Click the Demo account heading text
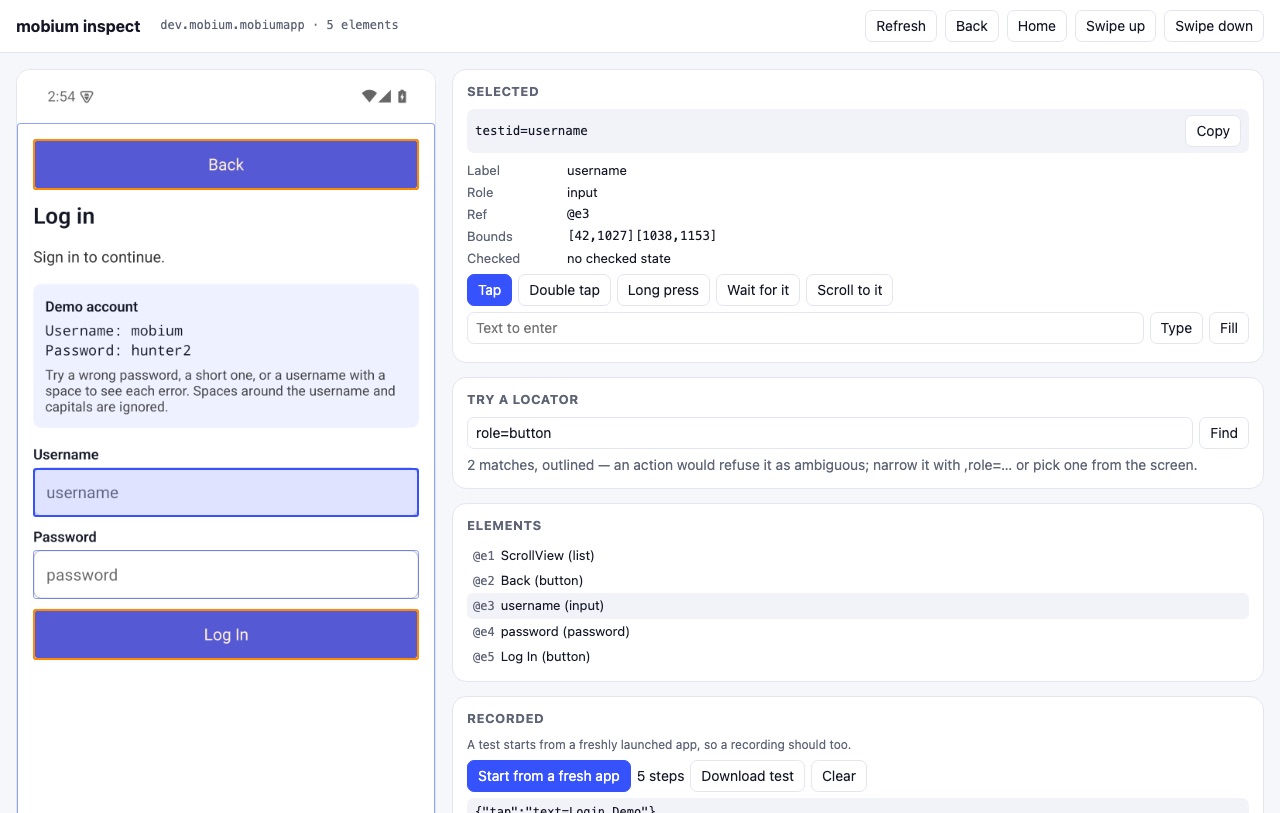This screenshot has width=1280, height=813. click(92, 307)
